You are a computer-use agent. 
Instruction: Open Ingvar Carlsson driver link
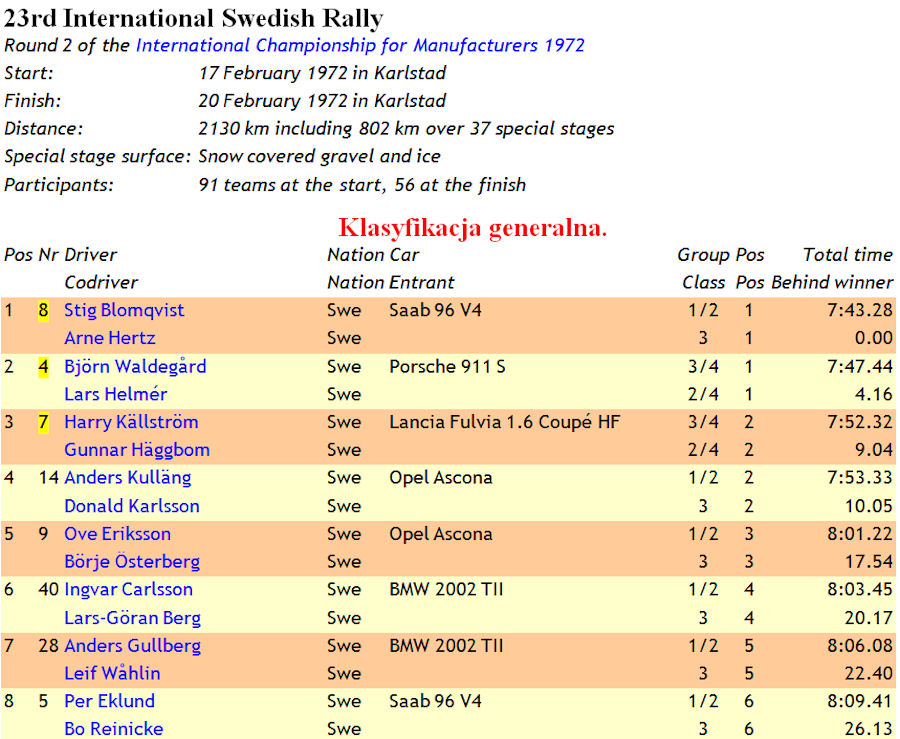(128, 590)
